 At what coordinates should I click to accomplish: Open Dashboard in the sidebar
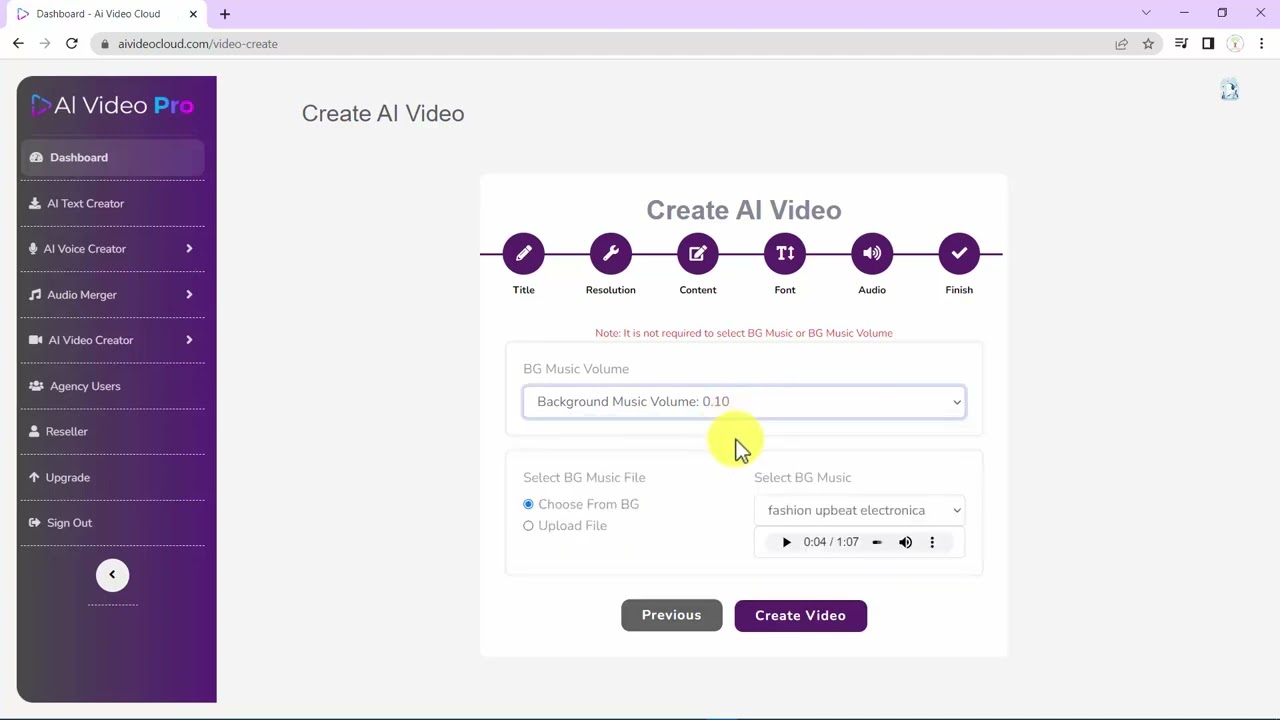[x=112, y=158]
